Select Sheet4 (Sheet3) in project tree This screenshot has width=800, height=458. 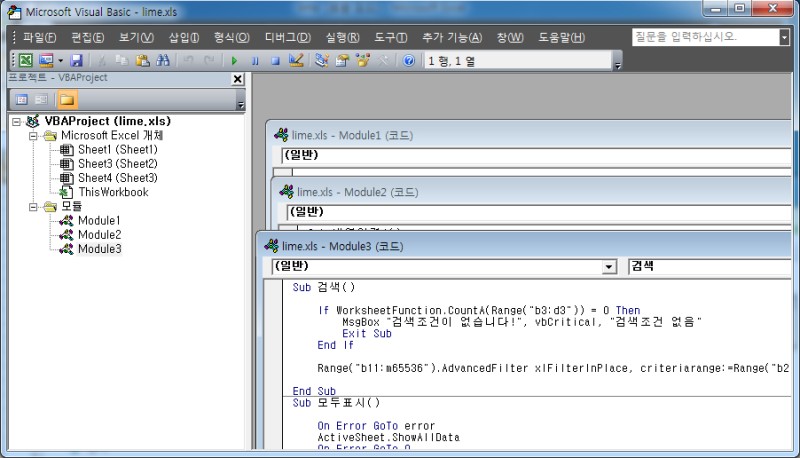(118, 178)
